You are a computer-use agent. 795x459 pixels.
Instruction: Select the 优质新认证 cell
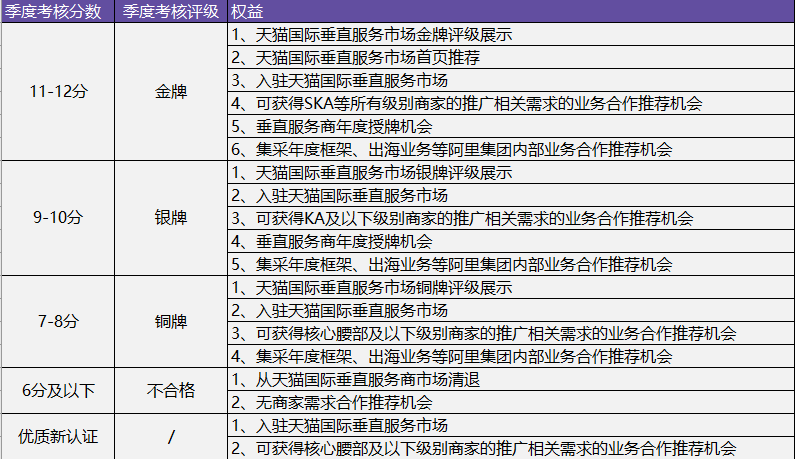58,437
